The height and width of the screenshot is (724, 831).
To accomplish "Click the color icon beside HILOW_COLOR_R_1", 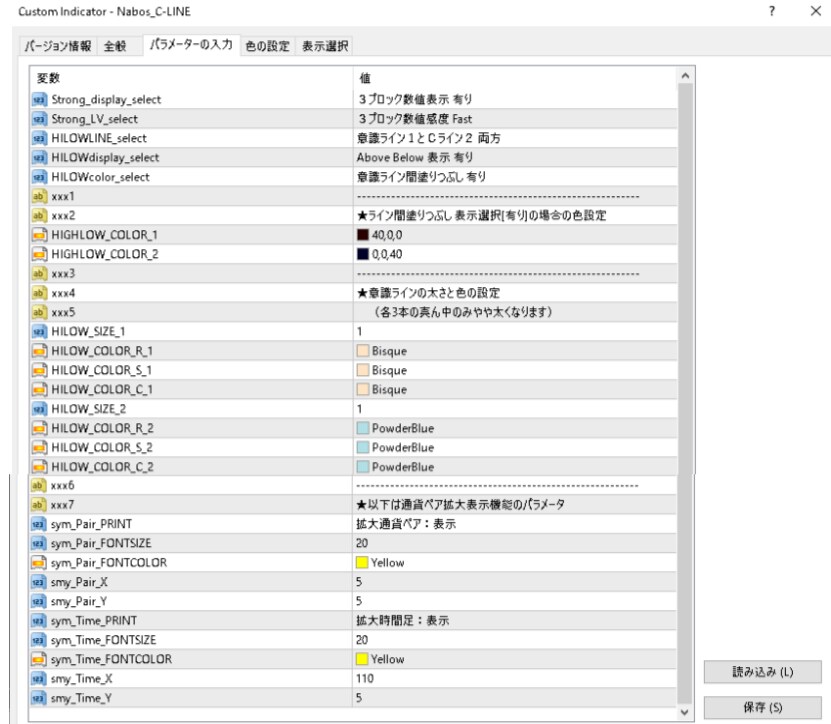I will point(39,351).
